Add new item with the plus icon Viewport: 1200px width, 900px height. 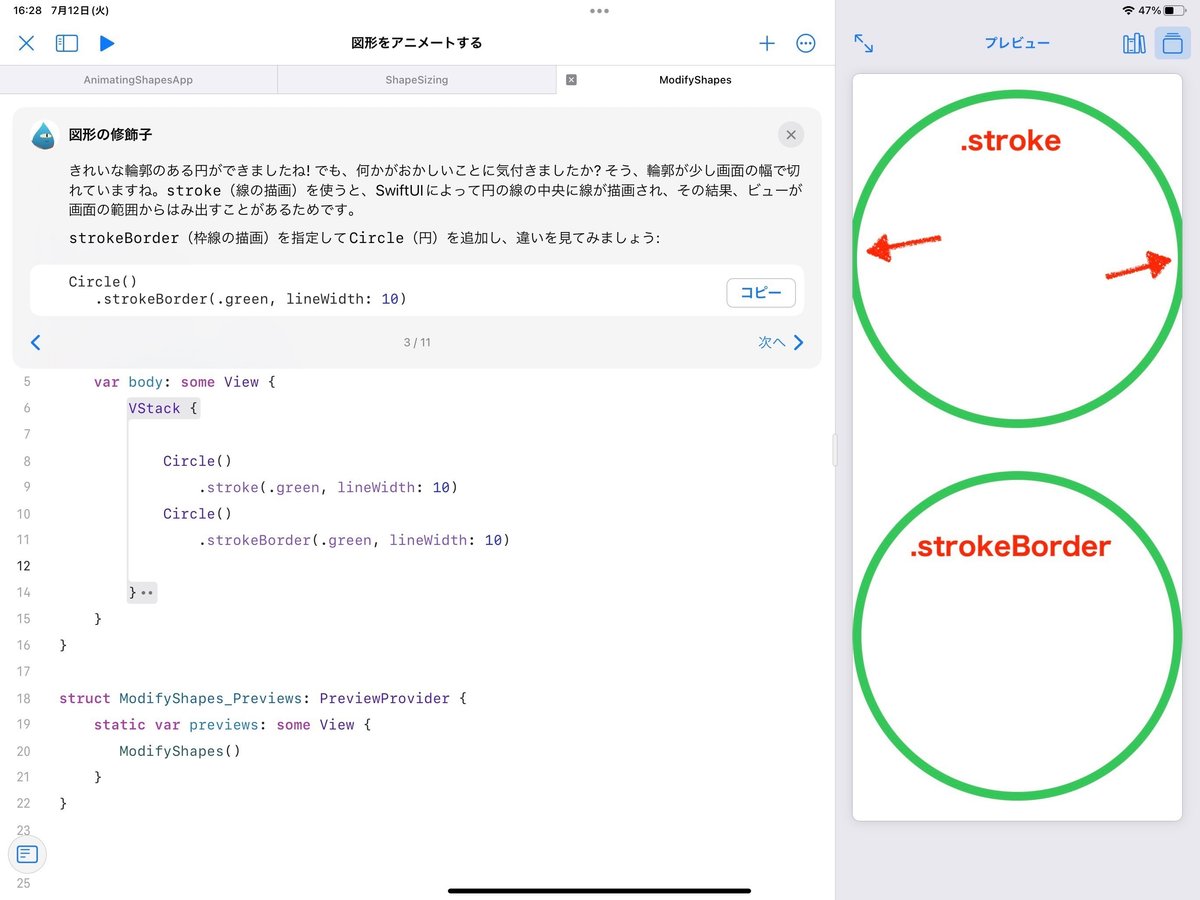tap(767, 43)
